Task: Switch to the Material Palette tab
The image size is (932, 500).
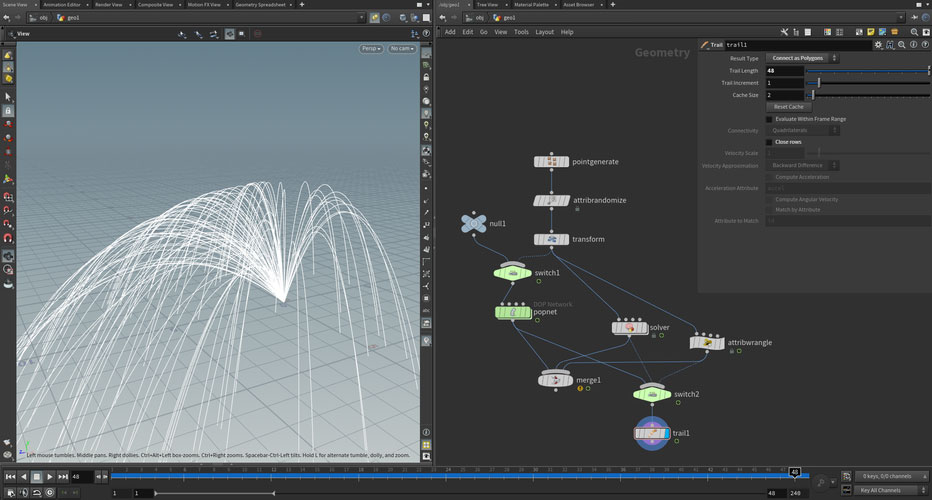Action: (531, 4)
